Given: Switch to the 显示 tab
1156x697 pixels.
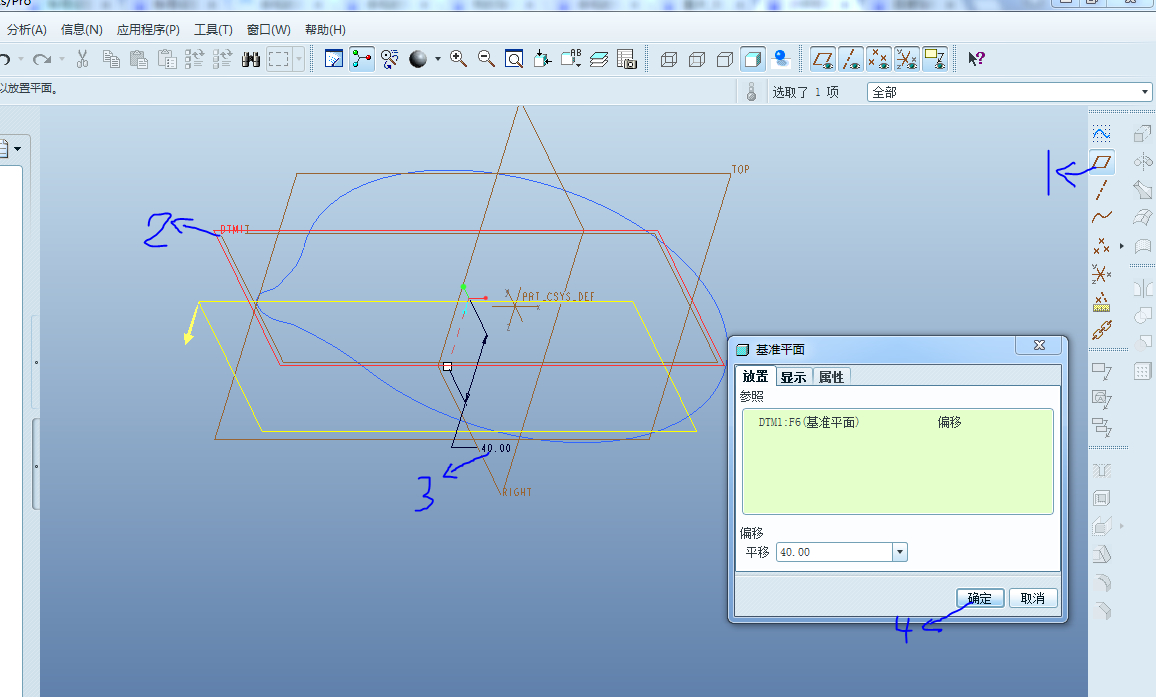Looking at the screenshot, I should pos(793,377).
